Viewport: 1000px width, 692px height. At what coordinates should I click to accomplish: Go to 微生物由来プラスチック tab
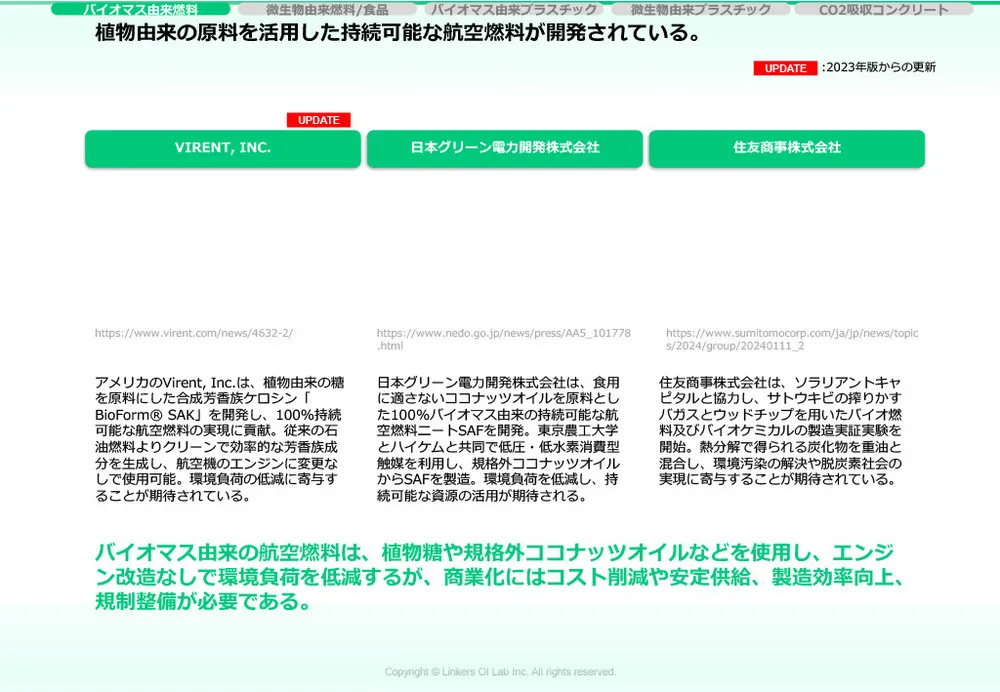tap(700, 9)
